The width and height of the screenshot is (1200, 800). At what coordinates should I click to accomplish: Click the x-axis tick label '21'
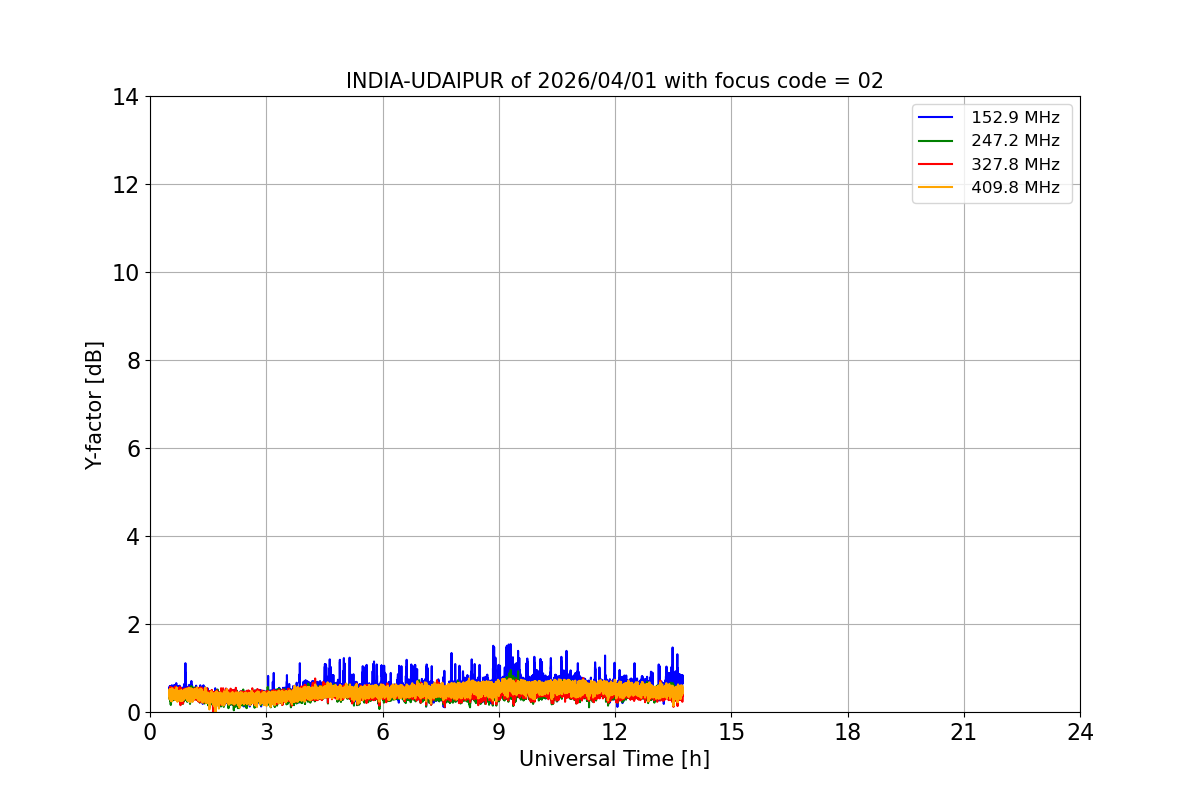coord(964,732)
